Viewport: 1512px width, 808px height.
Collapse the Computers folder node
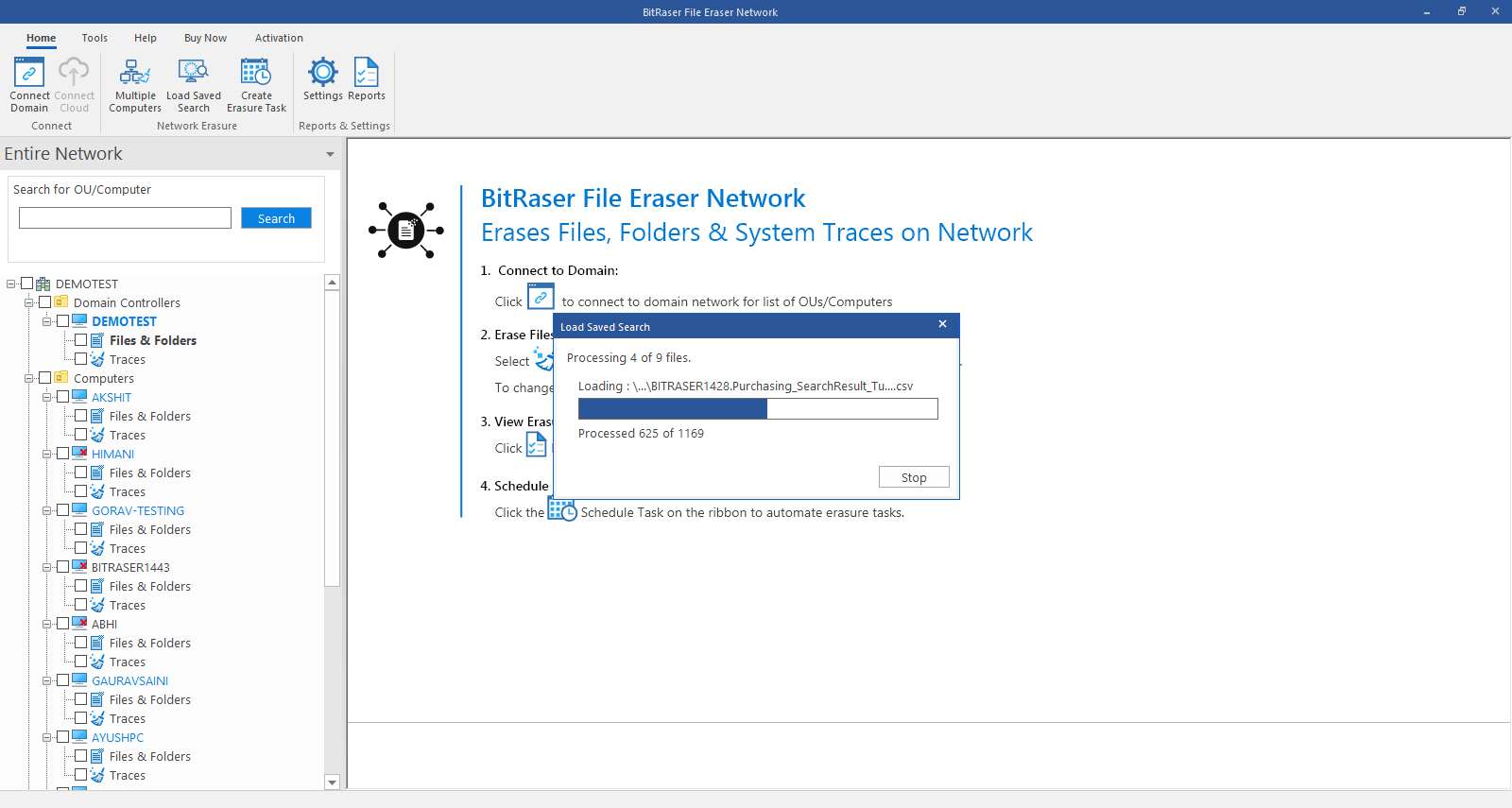[x=29, y=378]
